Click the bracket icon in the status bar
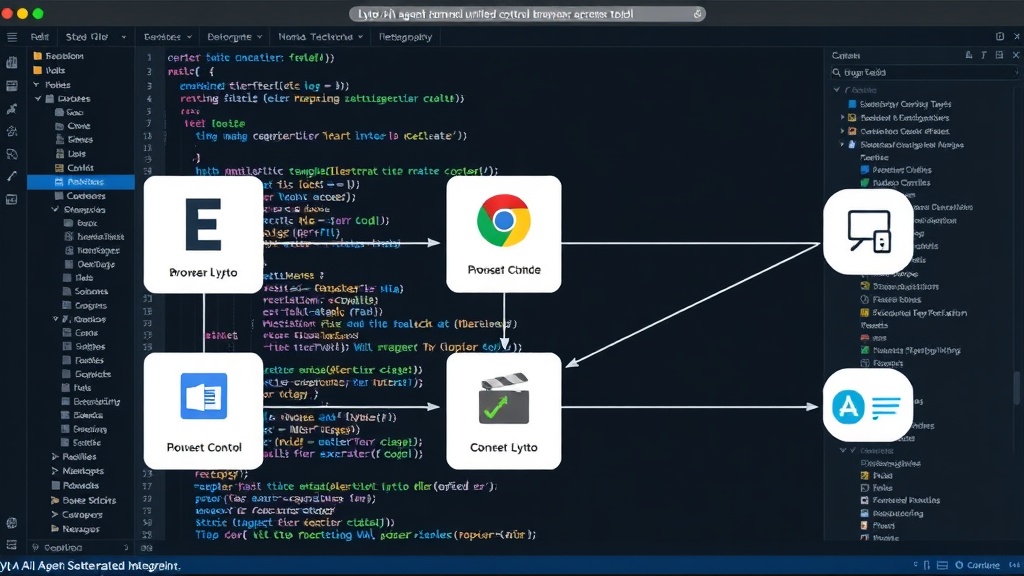Viewport: 1024px width, 576px height. pos(927,566)
